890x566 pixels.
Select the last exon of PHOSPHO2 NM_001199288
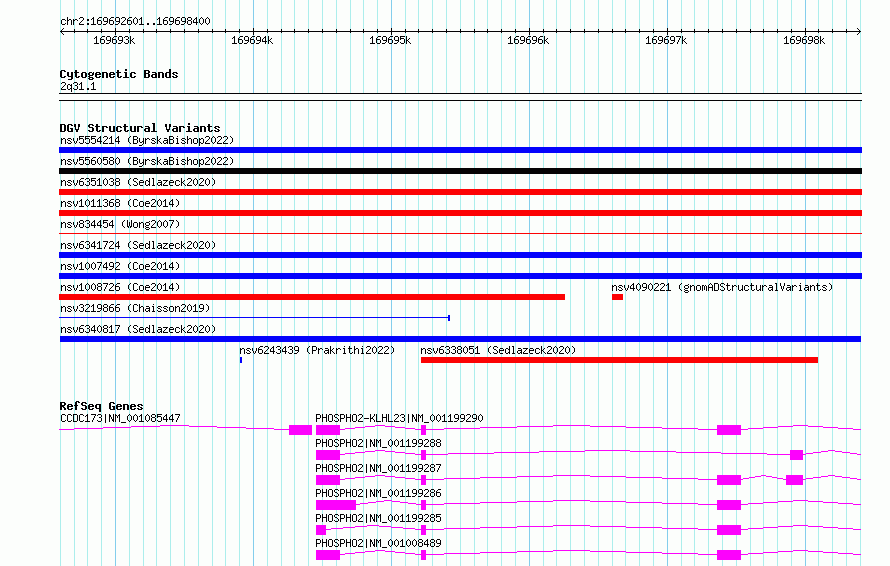[796, 455]
